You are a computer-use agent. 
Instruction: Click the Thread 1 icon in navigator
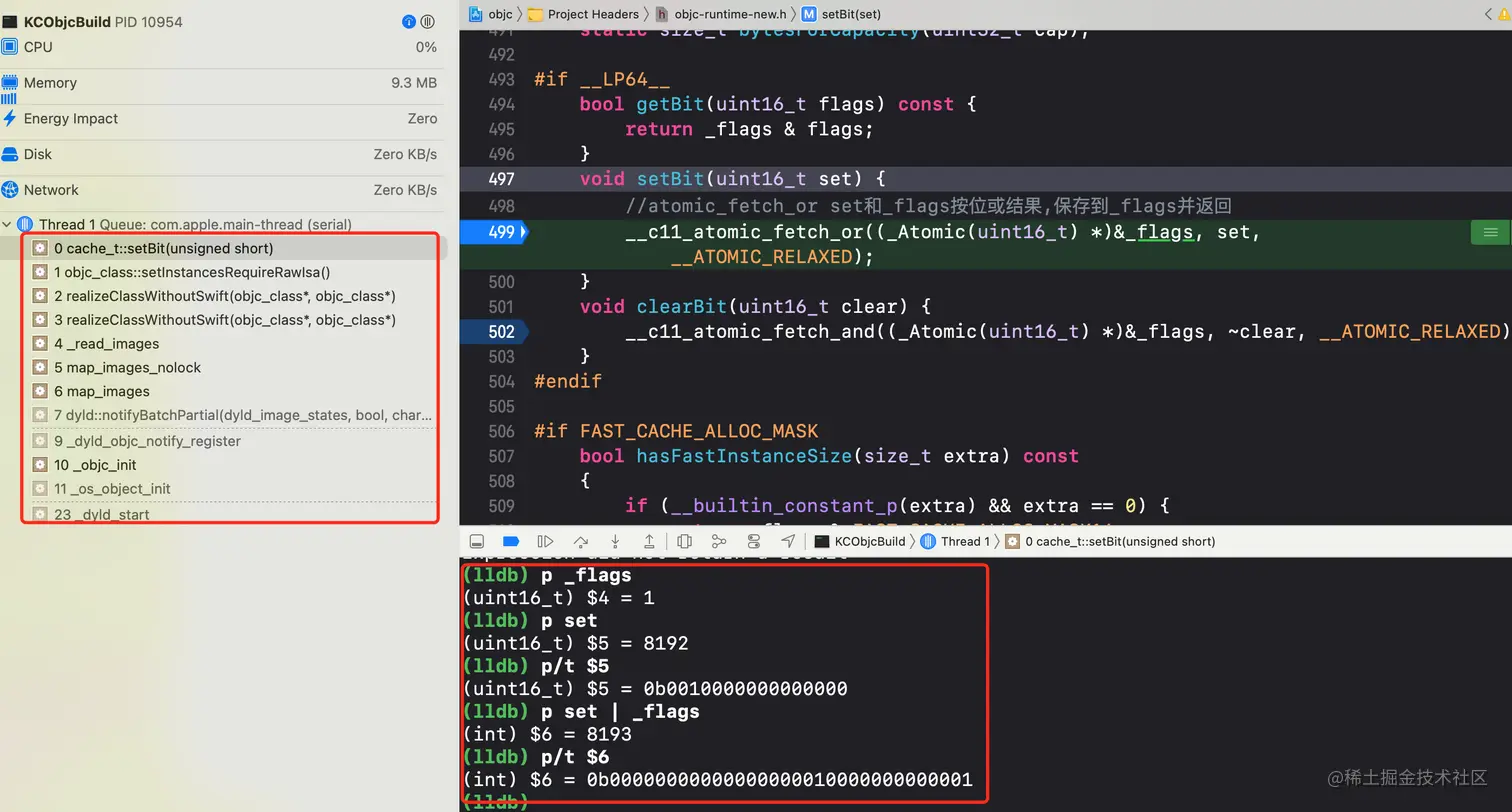(26, 224)
